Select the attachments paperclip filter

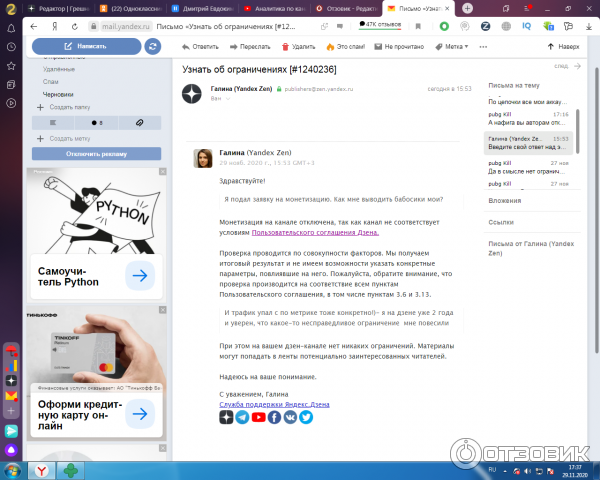tap(140, 123)
